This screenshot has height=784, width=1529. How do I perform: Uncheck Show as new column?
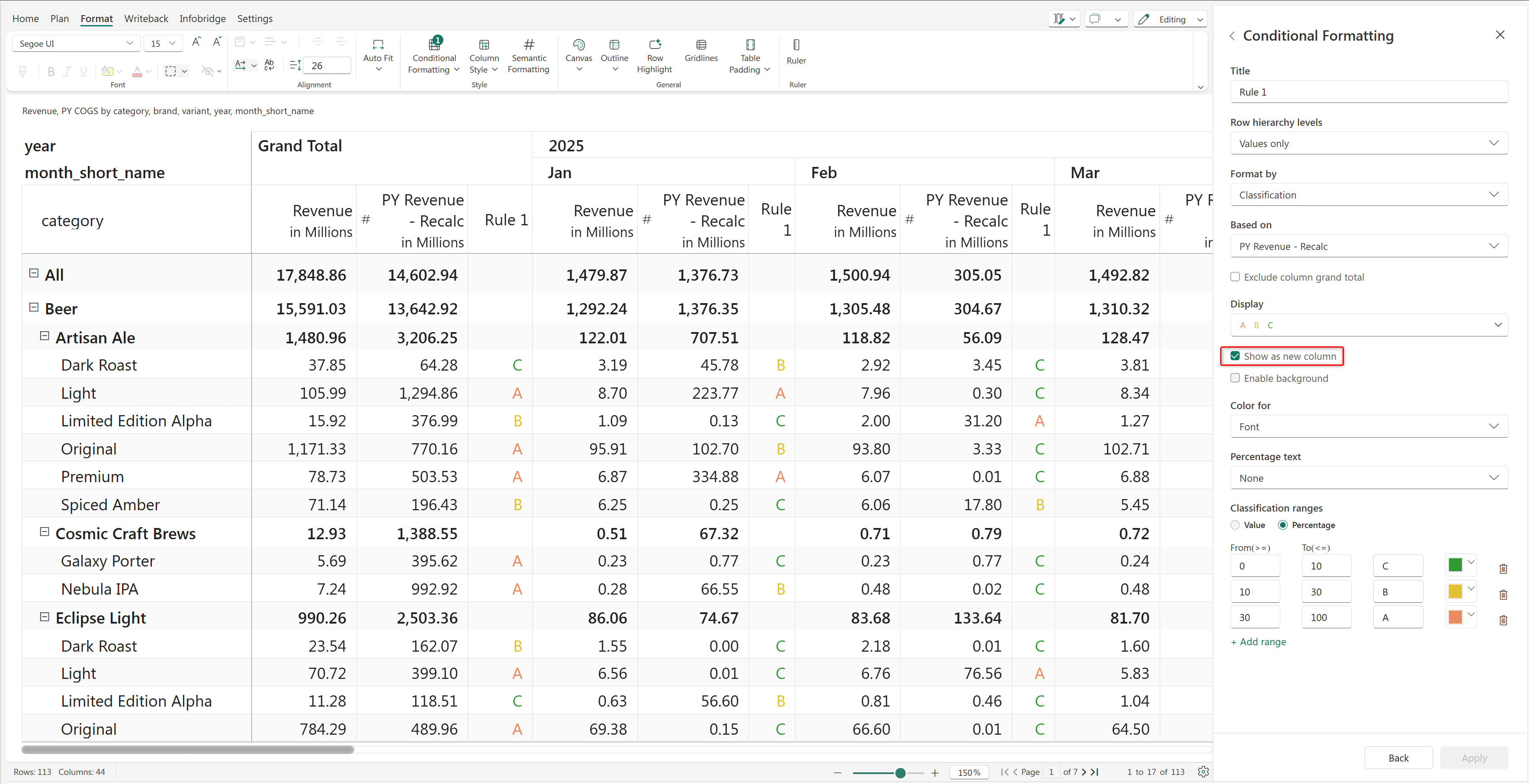tap(1235, 356)
